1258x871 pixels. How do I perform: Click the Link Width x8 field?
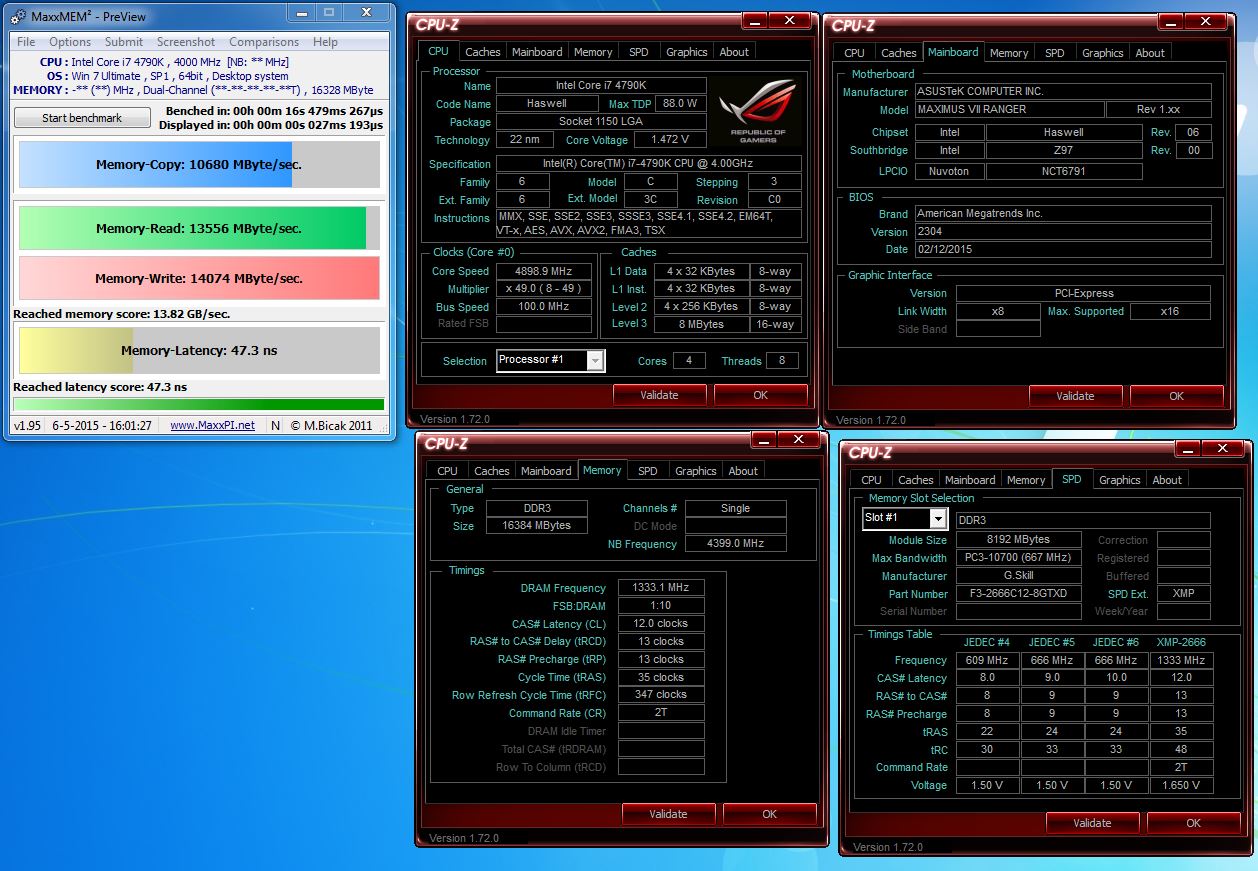click(998, 311)
